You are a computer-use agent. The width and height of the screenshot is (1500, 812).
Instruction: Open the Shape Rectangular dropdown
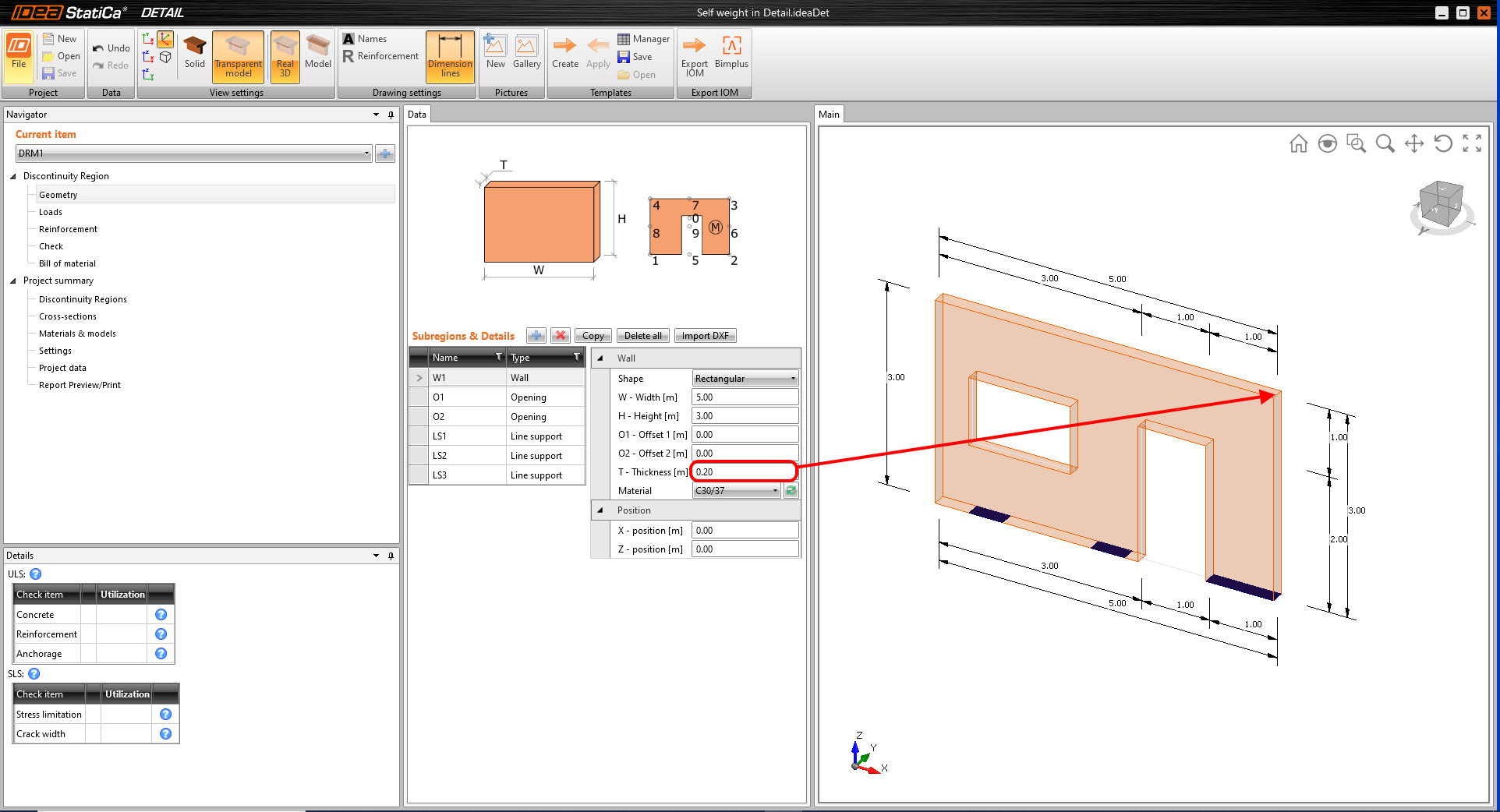pos(745,379)
